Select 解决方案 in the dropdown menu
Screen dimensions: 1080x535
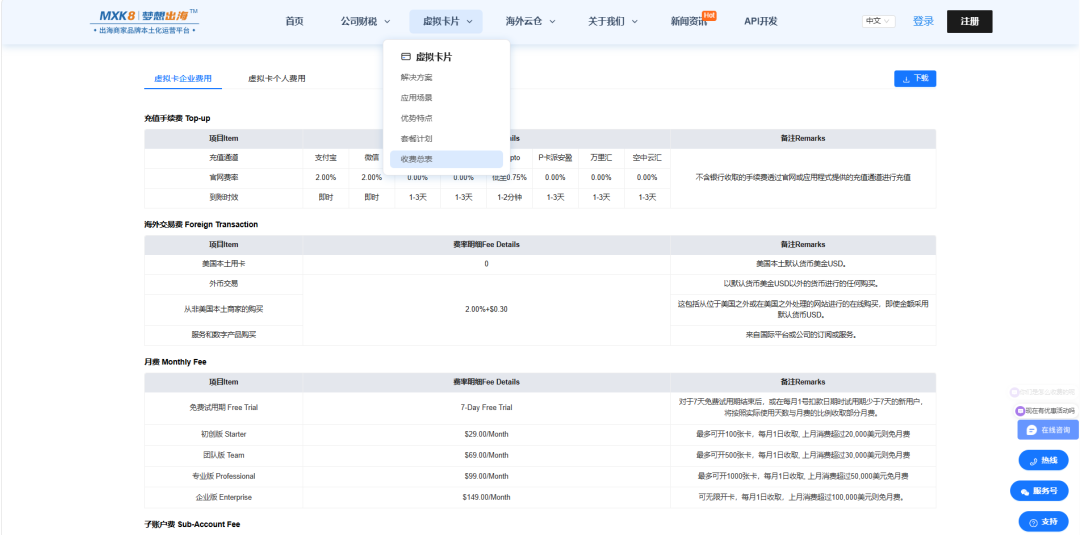coord(417,78)
